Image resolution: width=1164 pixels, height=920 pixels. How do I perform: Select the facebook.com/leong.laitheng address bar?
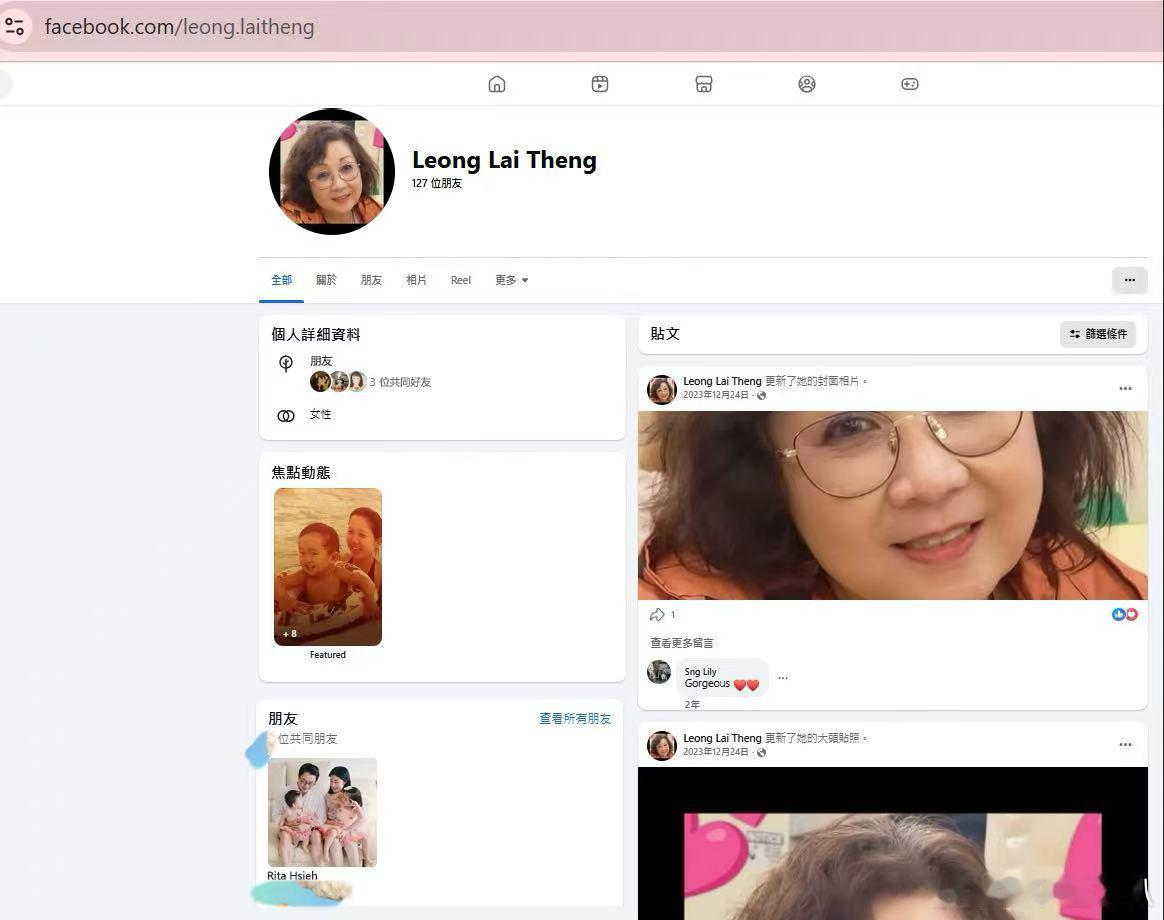click(x=179, y=27)
